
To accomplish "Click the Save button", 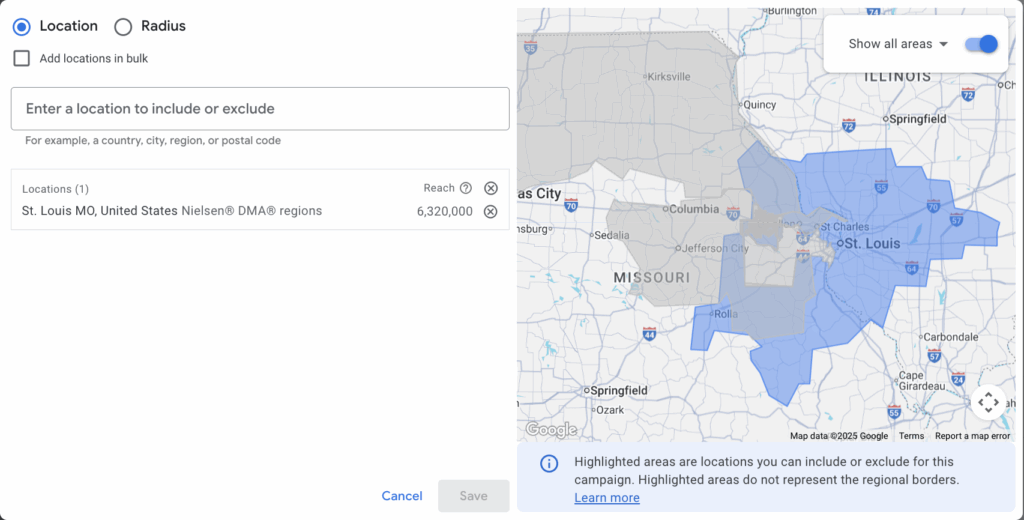I will [x=473, y=496].
